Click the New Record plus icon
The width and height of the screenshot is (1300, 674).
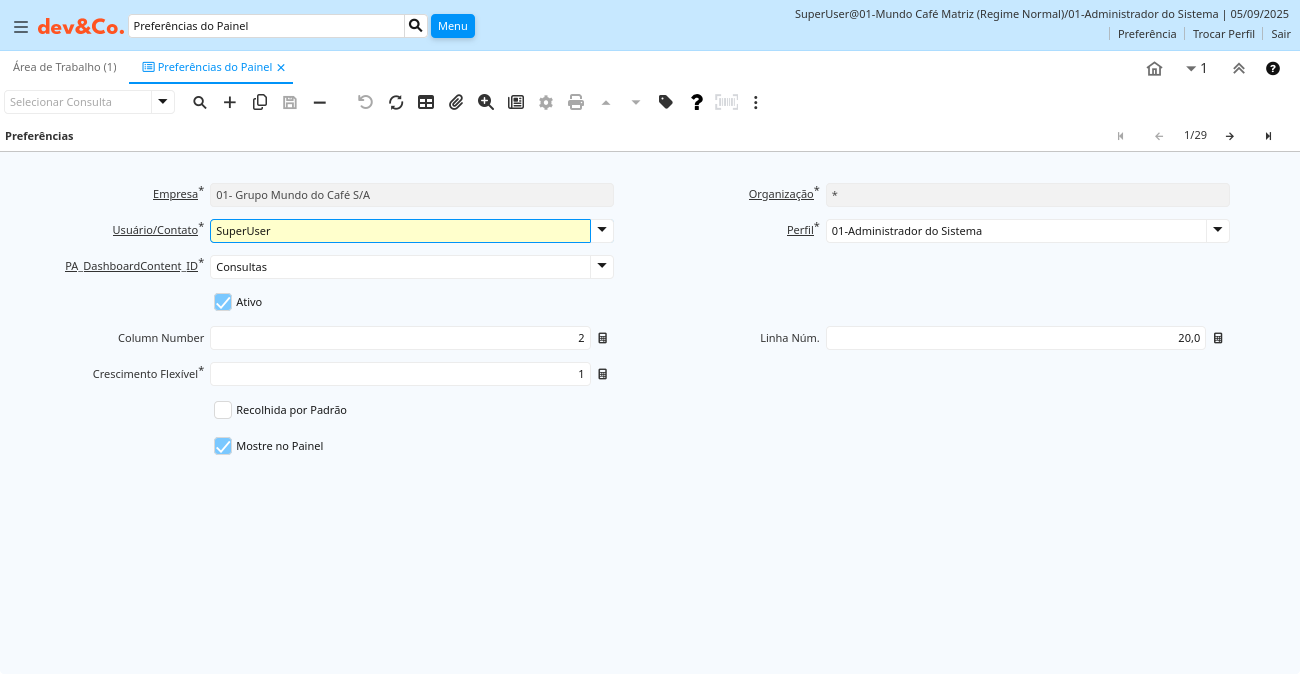click(230, 102)
